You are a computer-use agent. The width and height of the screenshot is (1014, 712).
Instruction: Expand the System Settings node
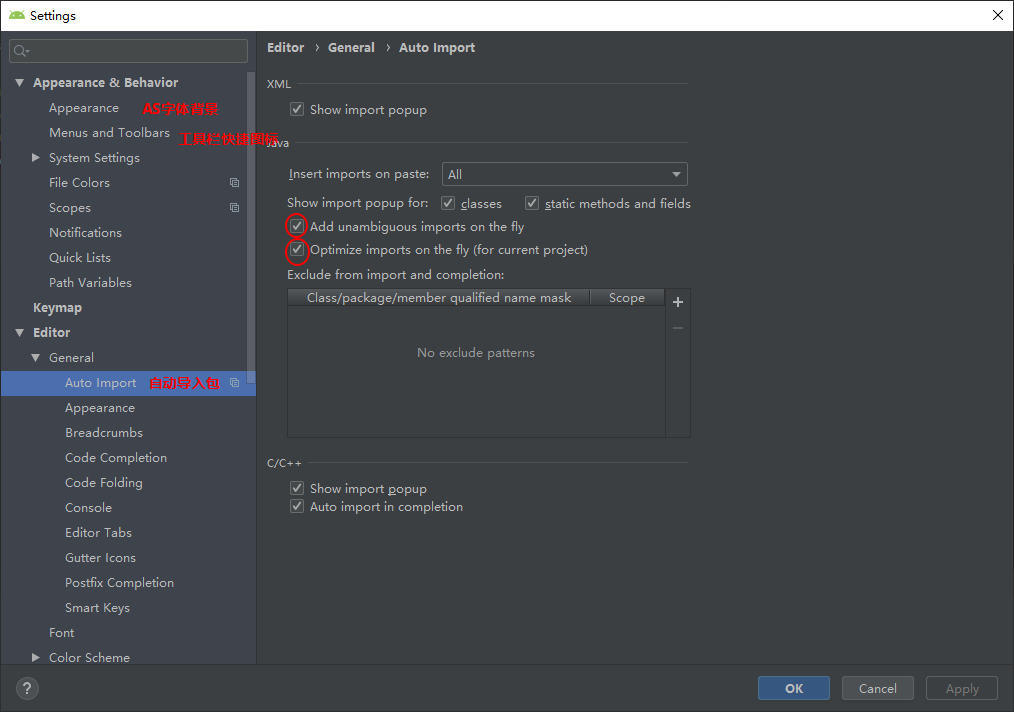(36, 157)
